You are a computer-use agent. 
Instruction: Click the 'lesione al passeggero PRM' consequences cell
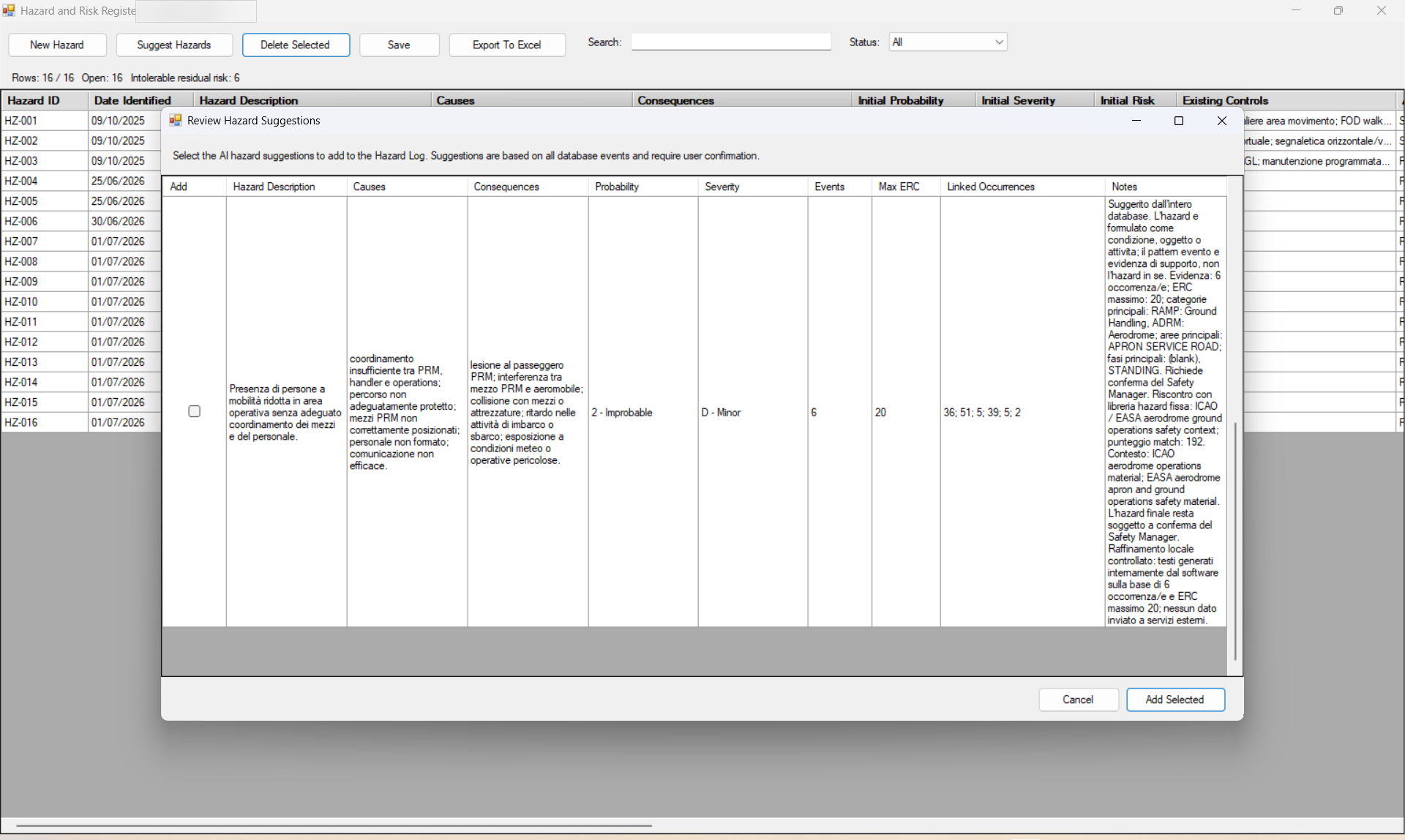(528, 412)
